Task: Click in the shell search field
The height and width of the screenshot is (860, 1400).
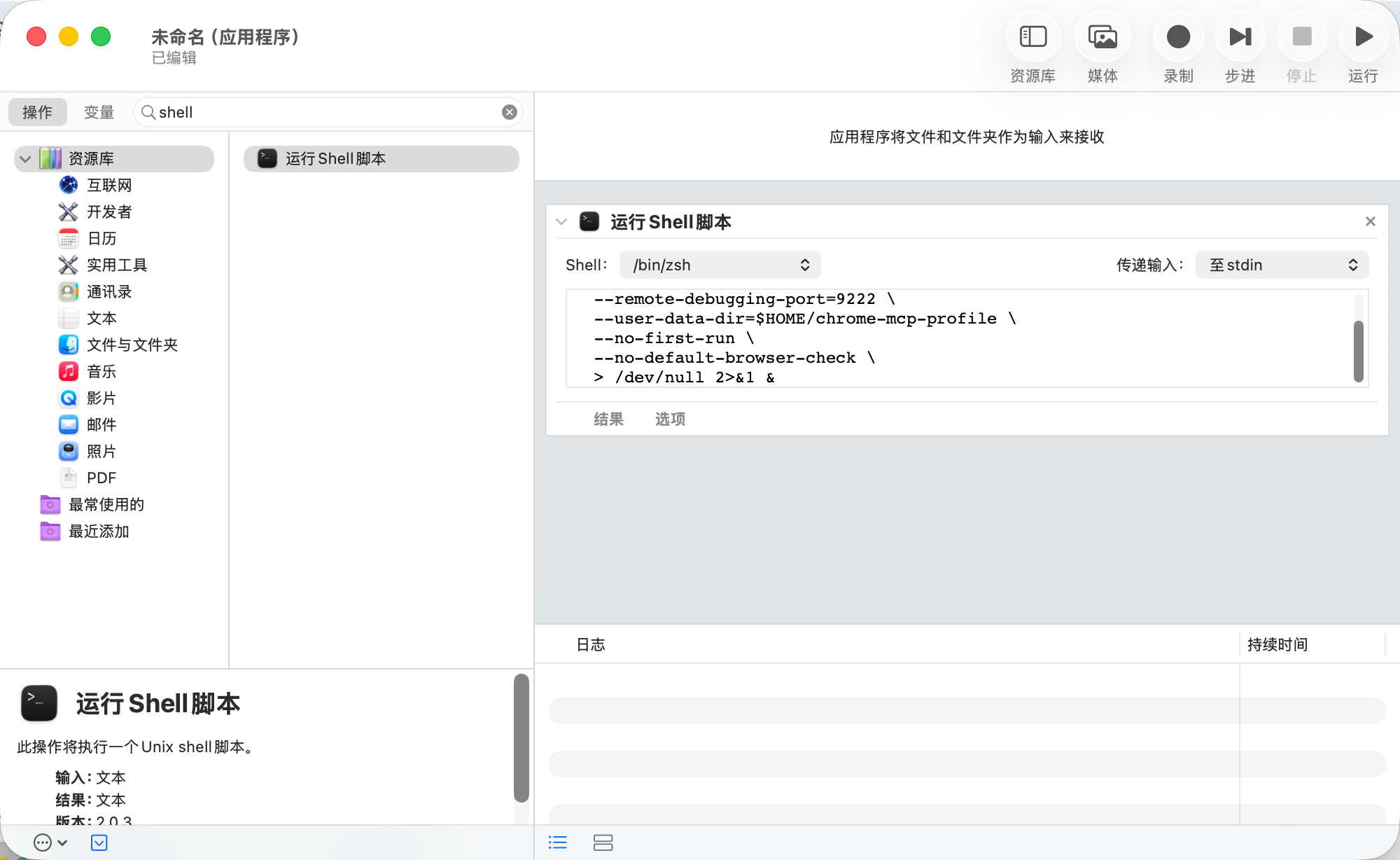Action: pos(328,112)
